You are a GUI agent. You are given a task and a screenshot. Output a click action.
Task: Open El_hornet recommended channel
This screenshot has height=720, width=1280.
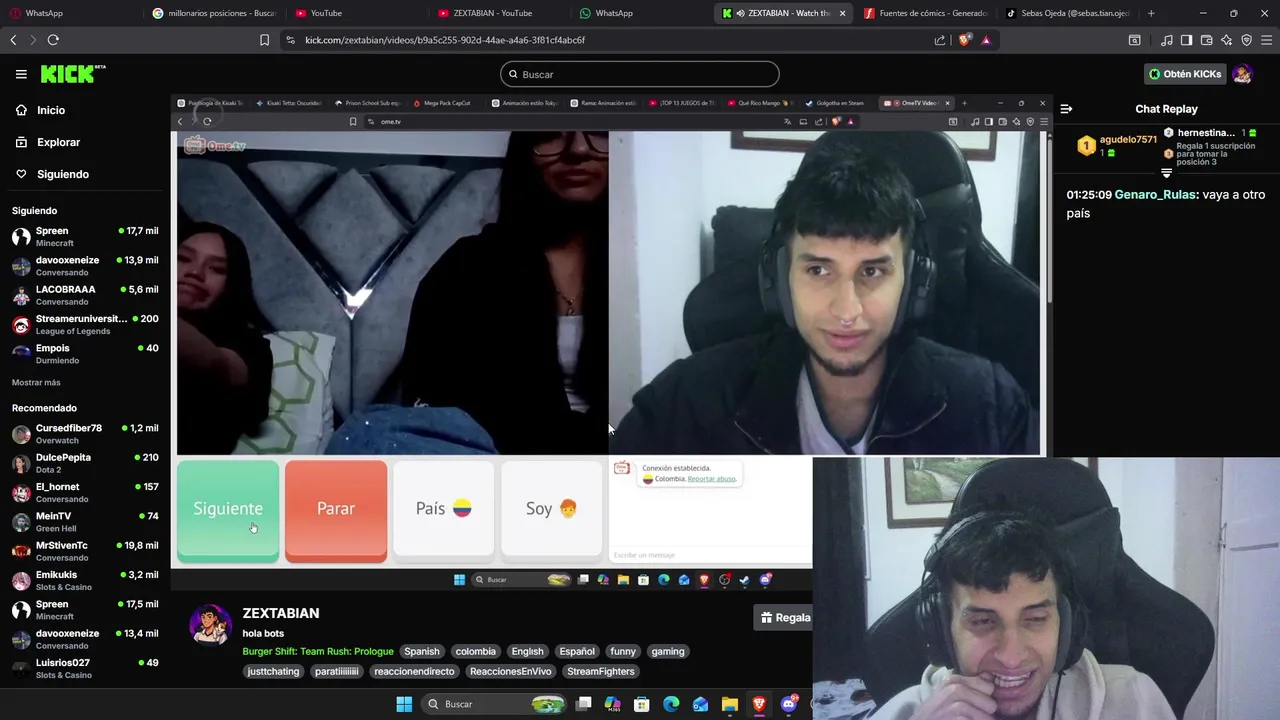[x=85, y=492]
